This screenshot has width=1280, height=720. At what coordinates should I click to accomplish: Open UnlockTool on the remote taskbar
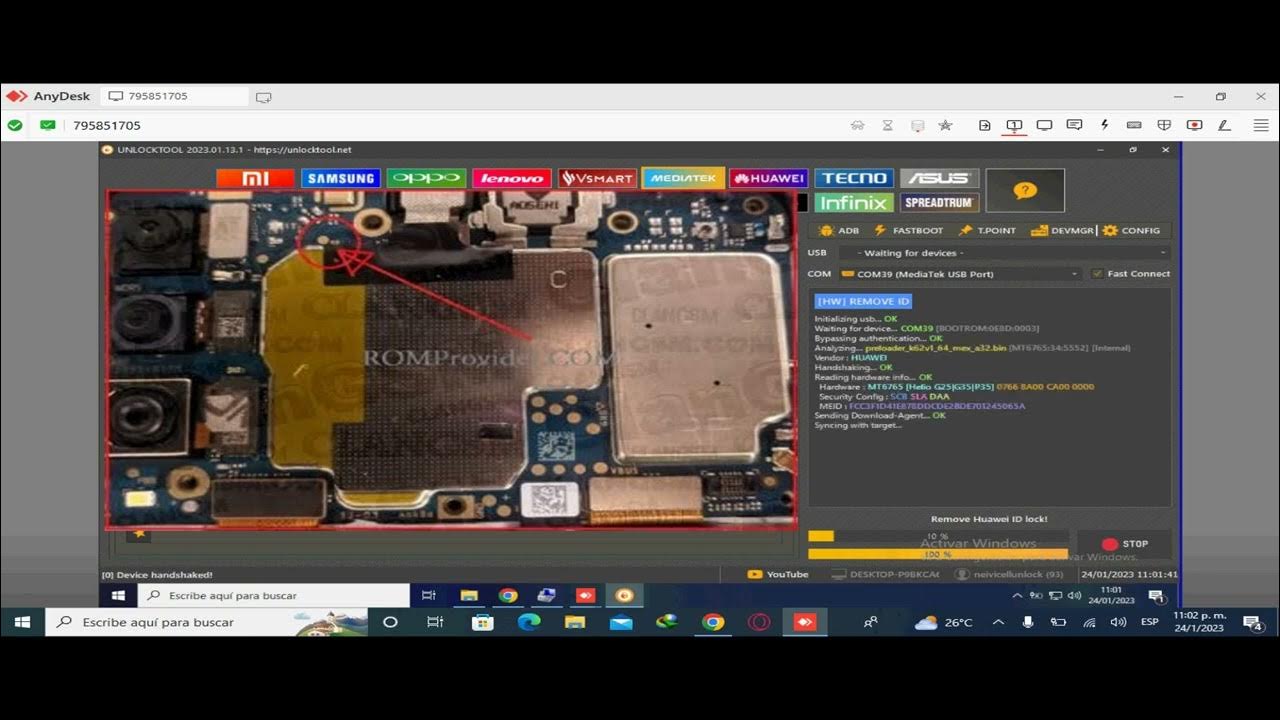625,595
